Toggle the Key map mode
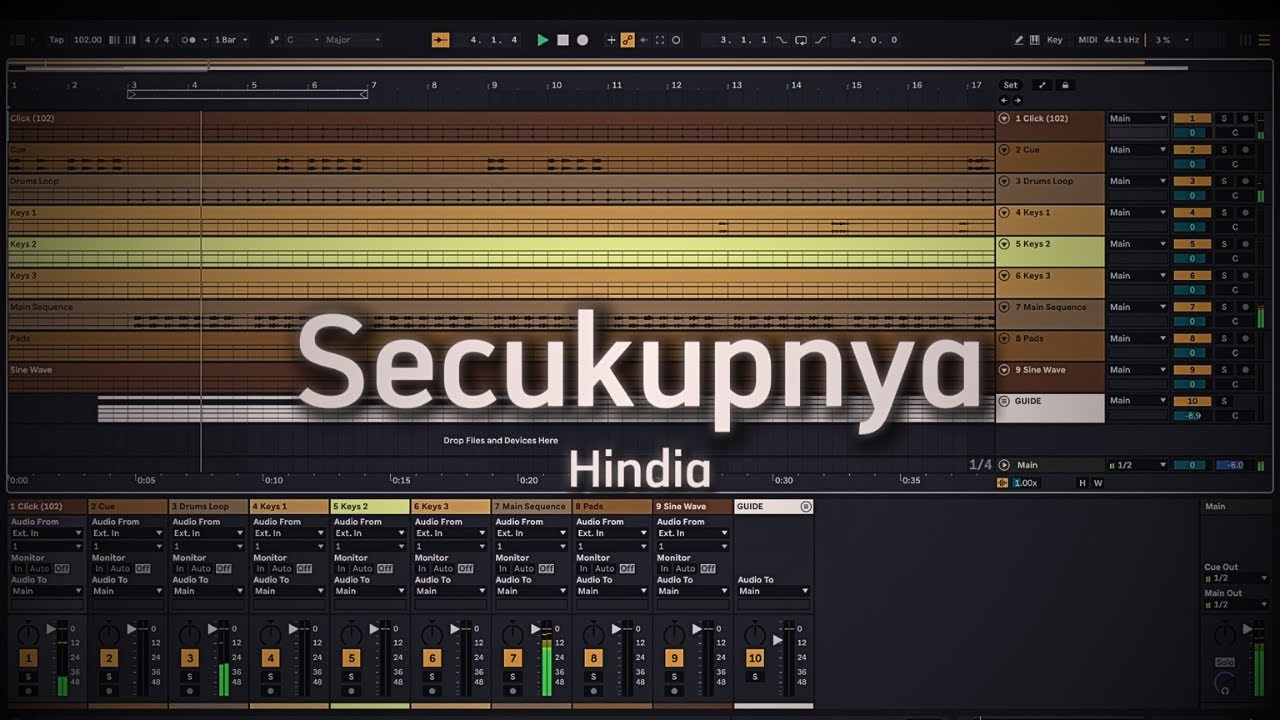This screenshot has width=1280, height=720. [1055, 40]
